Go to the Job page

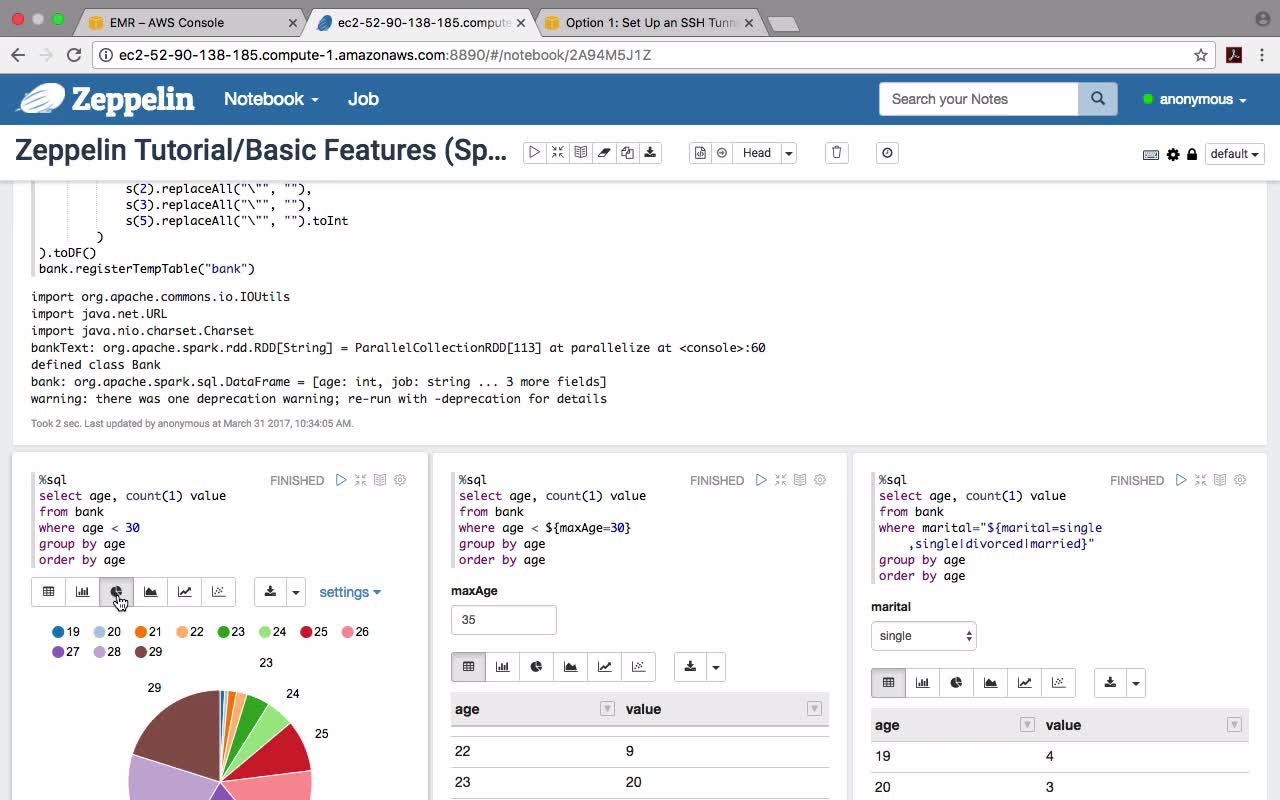click(x=363, y=99)
